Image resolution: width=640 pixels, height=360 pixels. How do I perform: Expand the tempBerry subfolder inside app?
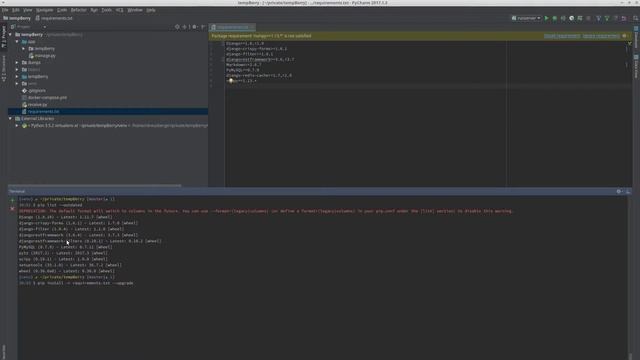[x=23, y=49]
